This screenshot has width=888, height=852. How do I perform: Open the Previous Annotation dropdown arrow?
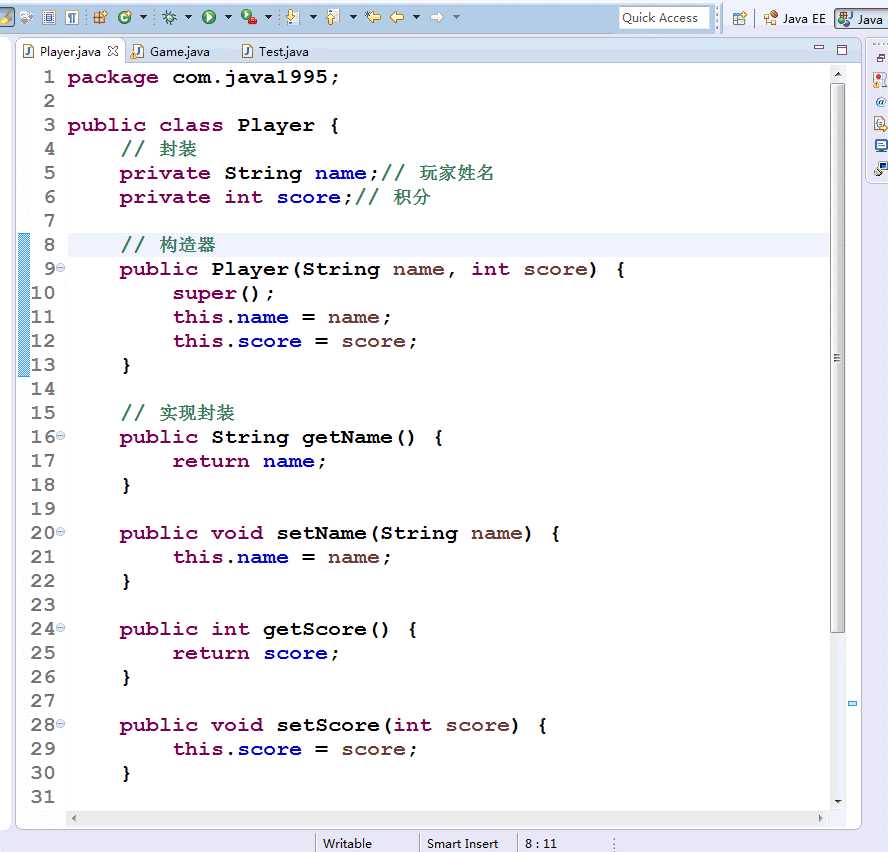tap(353, 18)
